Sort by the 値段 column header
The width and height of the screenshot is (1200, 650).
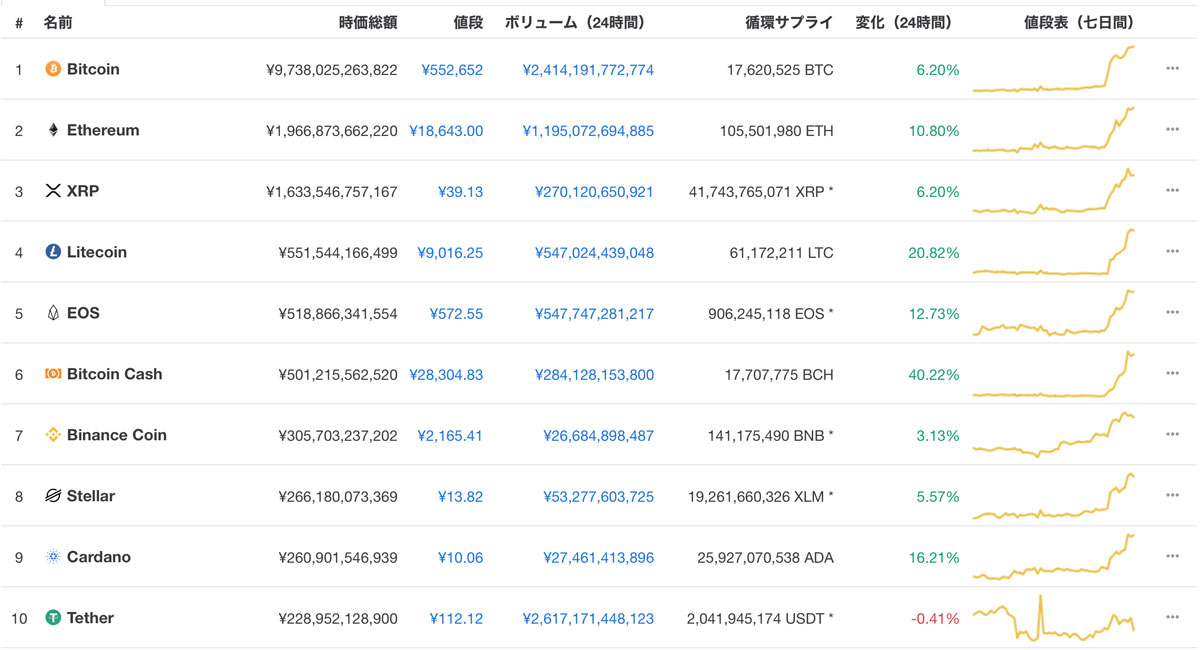pos(468,22)
